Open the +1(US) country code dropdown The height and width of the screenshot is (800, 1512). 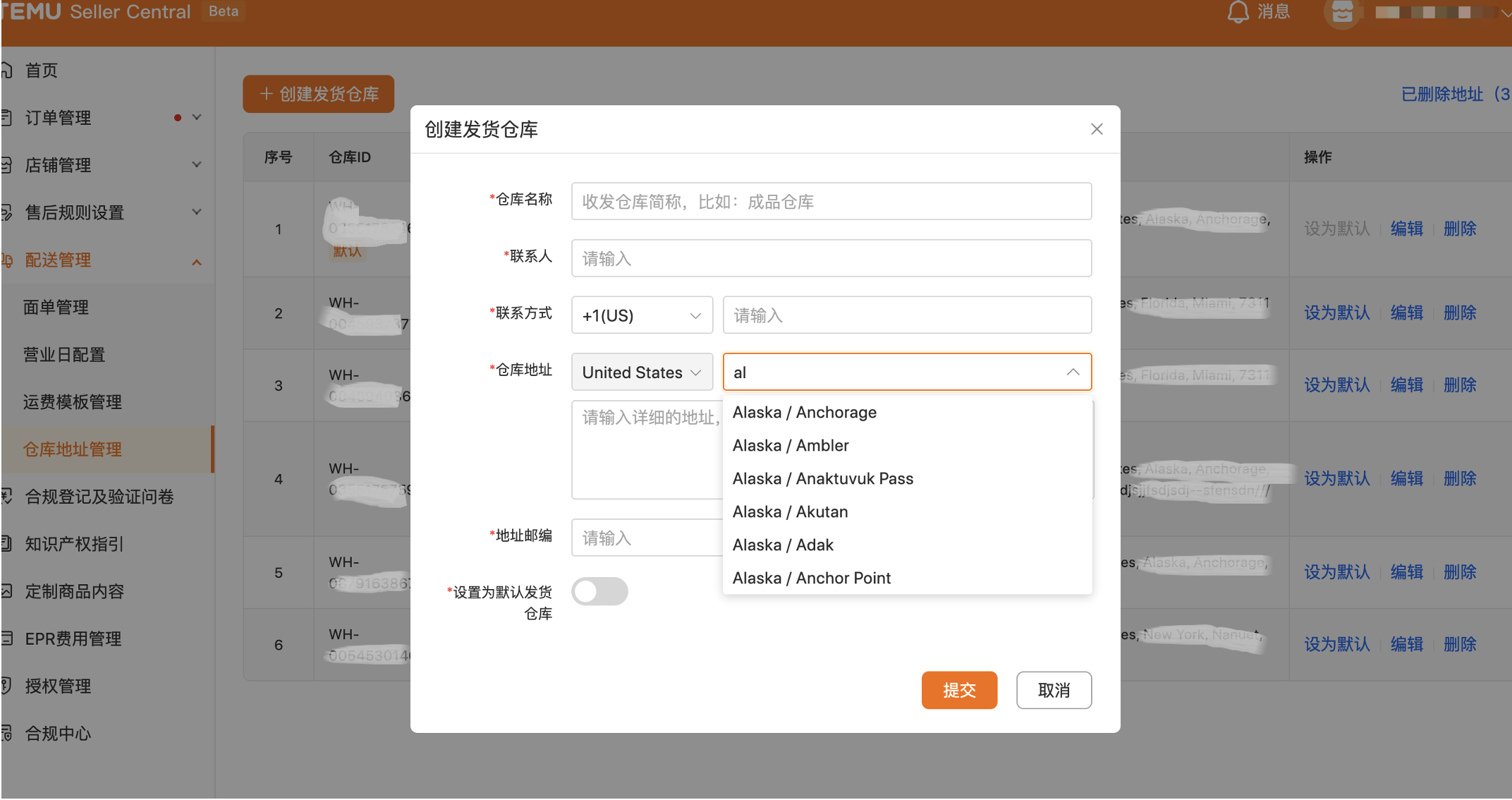pos(642,315)
